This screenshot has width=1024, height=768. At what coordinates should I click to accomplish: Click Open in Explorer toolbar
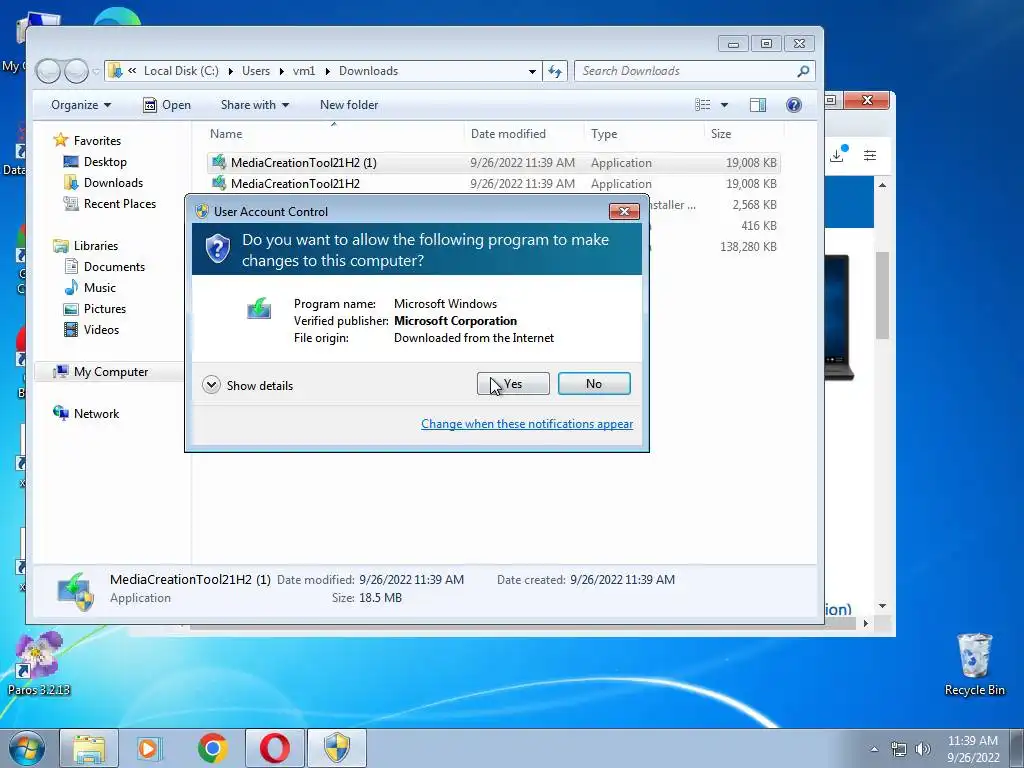tap(167, 105)
